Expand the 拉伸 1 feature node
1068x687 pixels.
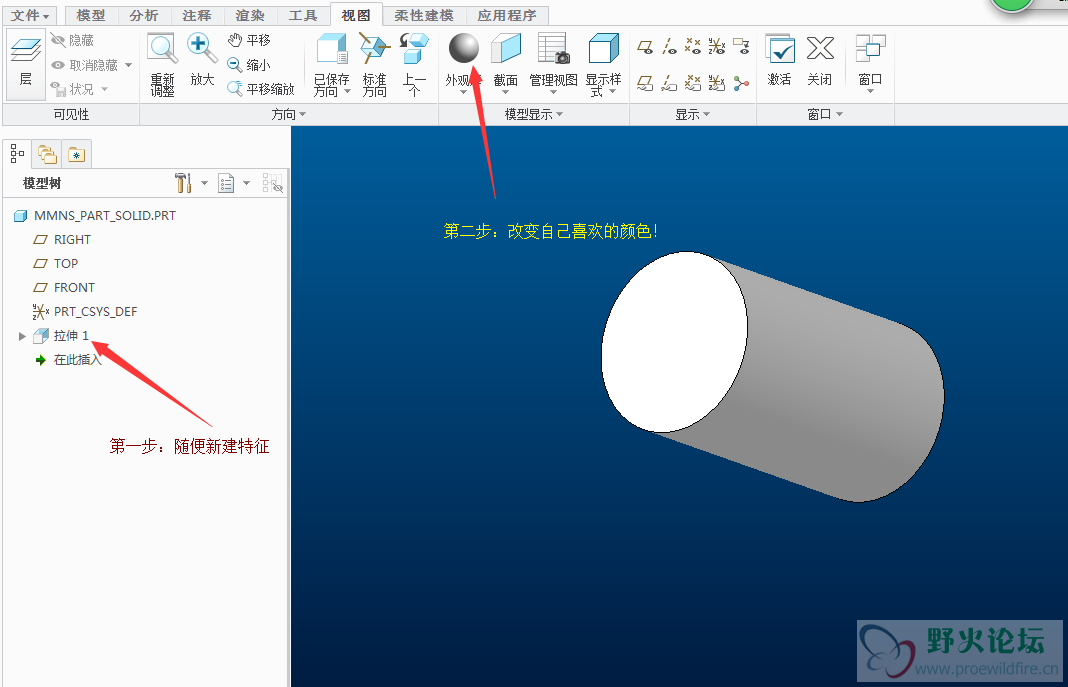tap(22, 336)
